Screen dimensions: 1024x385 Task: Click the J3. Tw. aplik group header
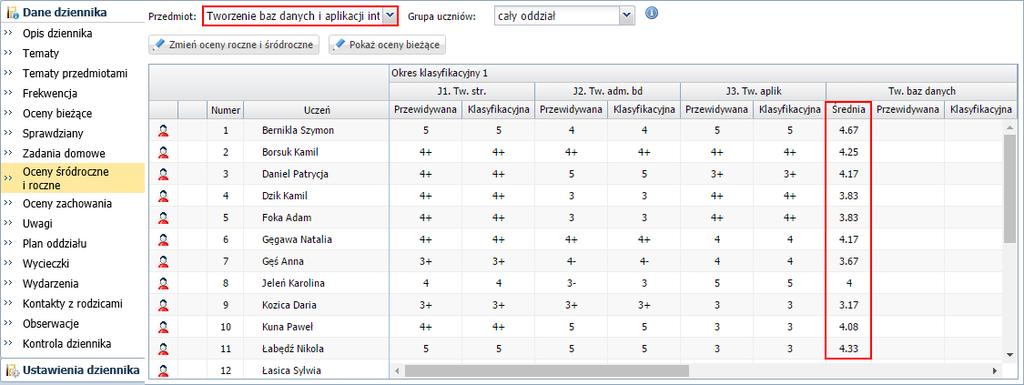click(x=753, y=91)
